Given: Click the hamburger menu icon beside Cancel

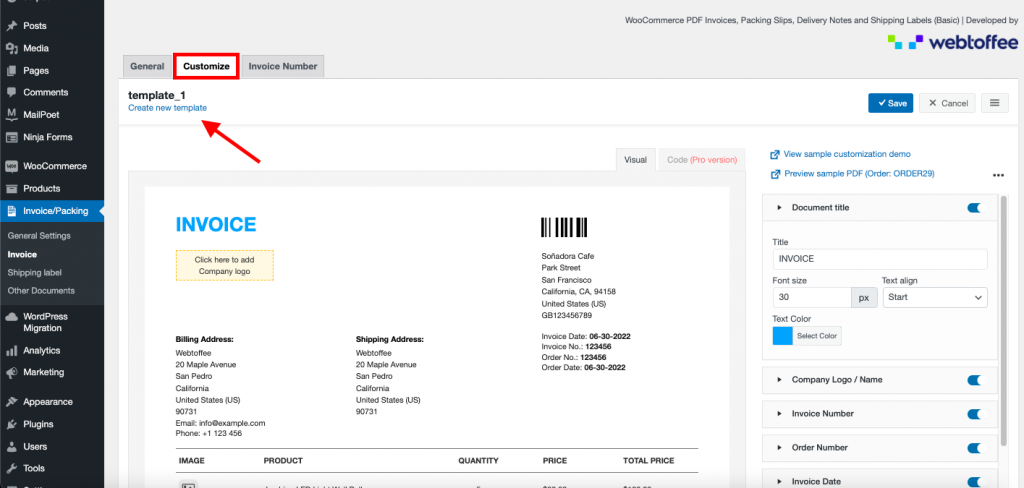Looking at the screenshot, I should [x=993, y=103].
